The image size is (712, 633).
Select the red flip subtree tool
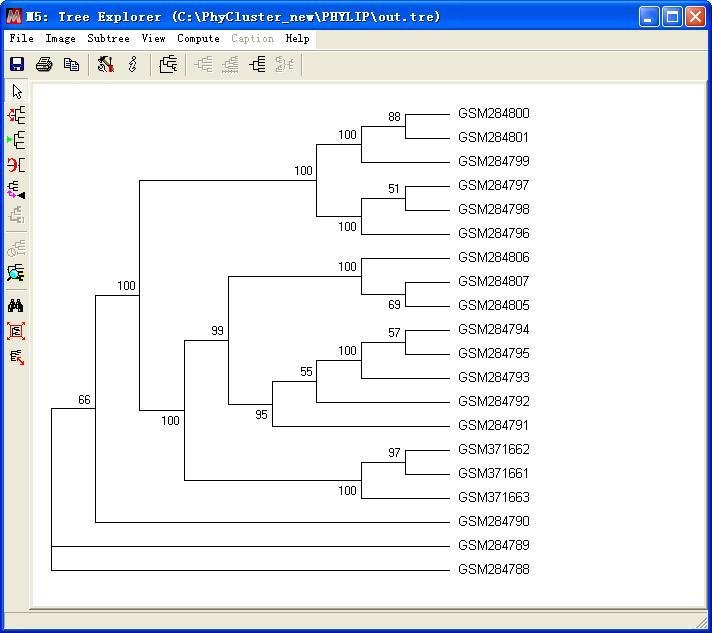click(x=16, y=164)
